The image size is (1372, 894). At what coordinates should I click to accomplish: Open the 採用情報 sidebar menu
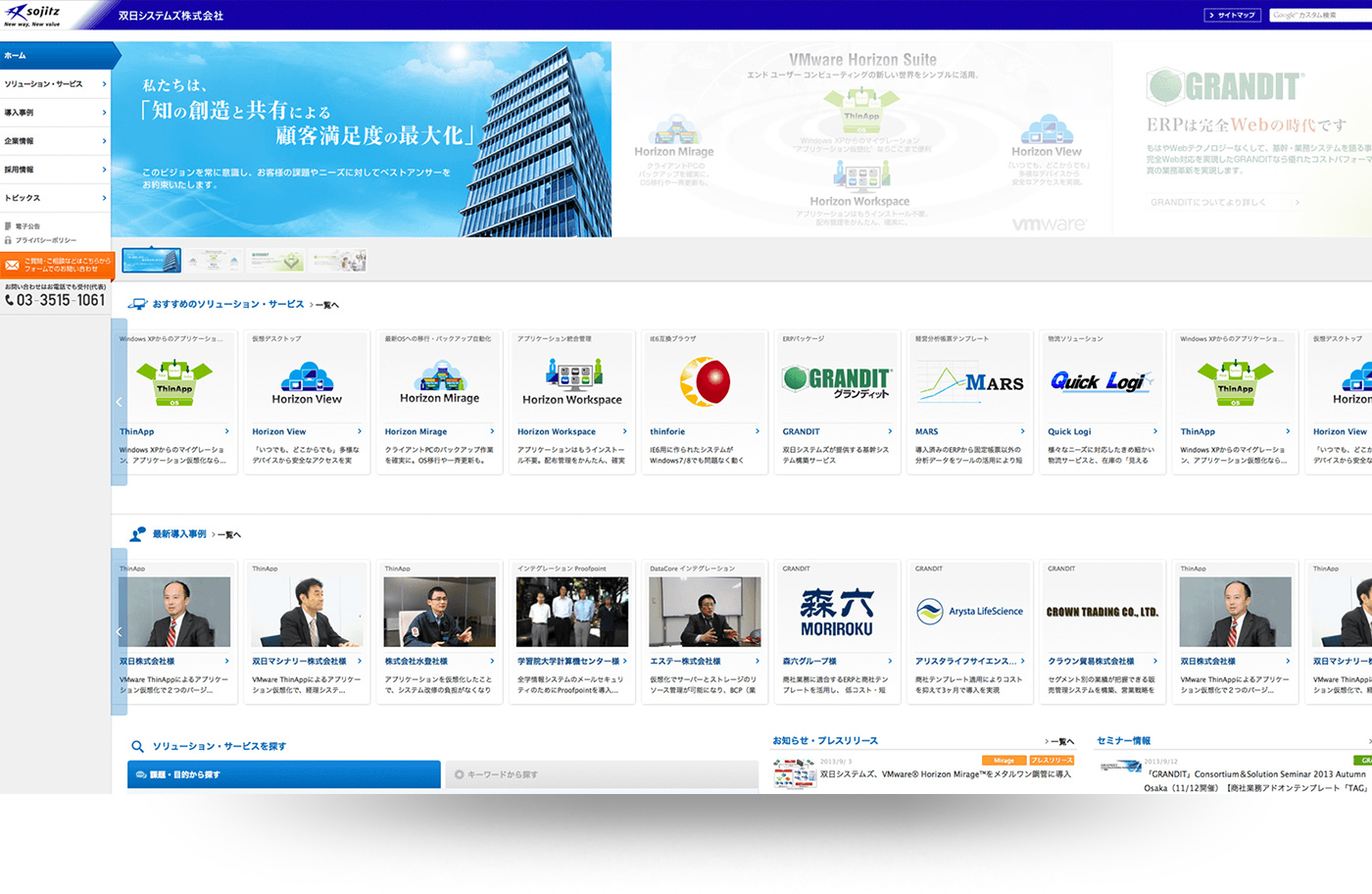[55, 170]
